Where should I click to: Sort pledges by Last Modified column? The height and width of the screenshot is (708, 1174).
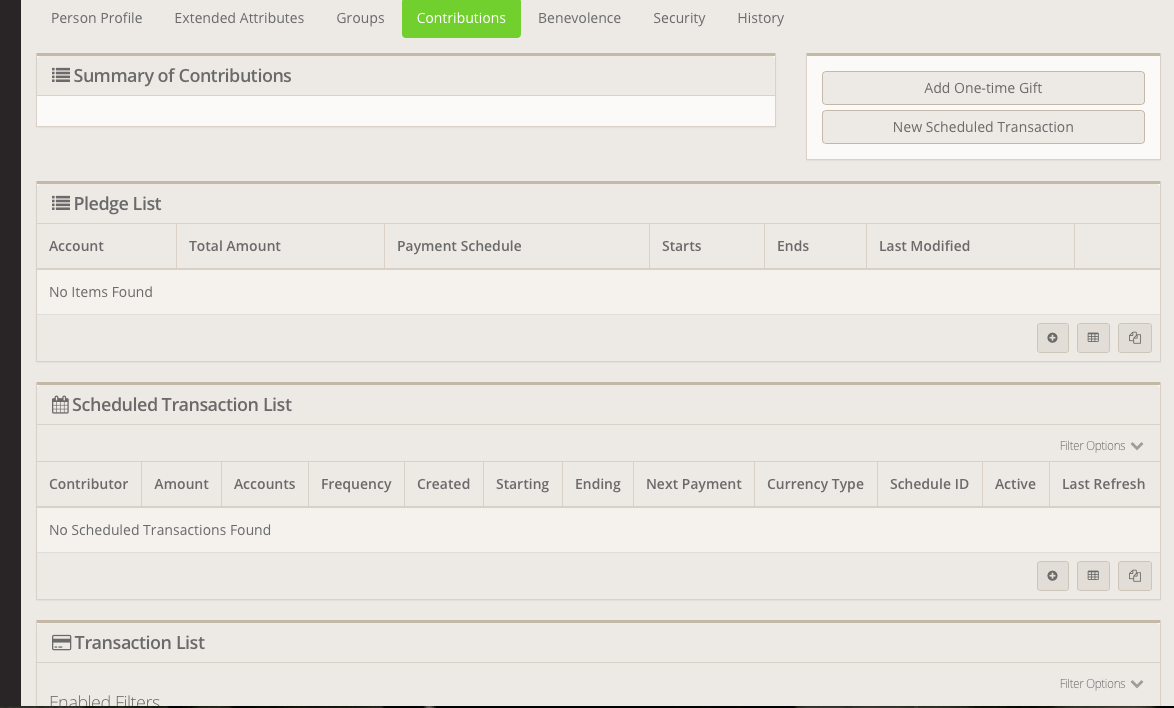click(924, 246)
